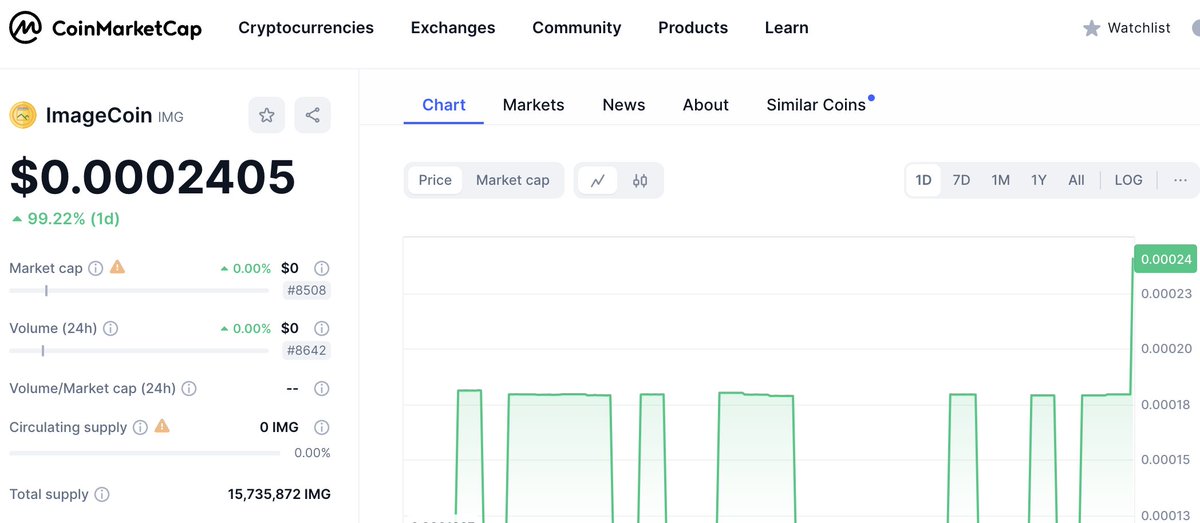Switch to line chart view
Screen dimensions: 1200x523
(598, 180)
